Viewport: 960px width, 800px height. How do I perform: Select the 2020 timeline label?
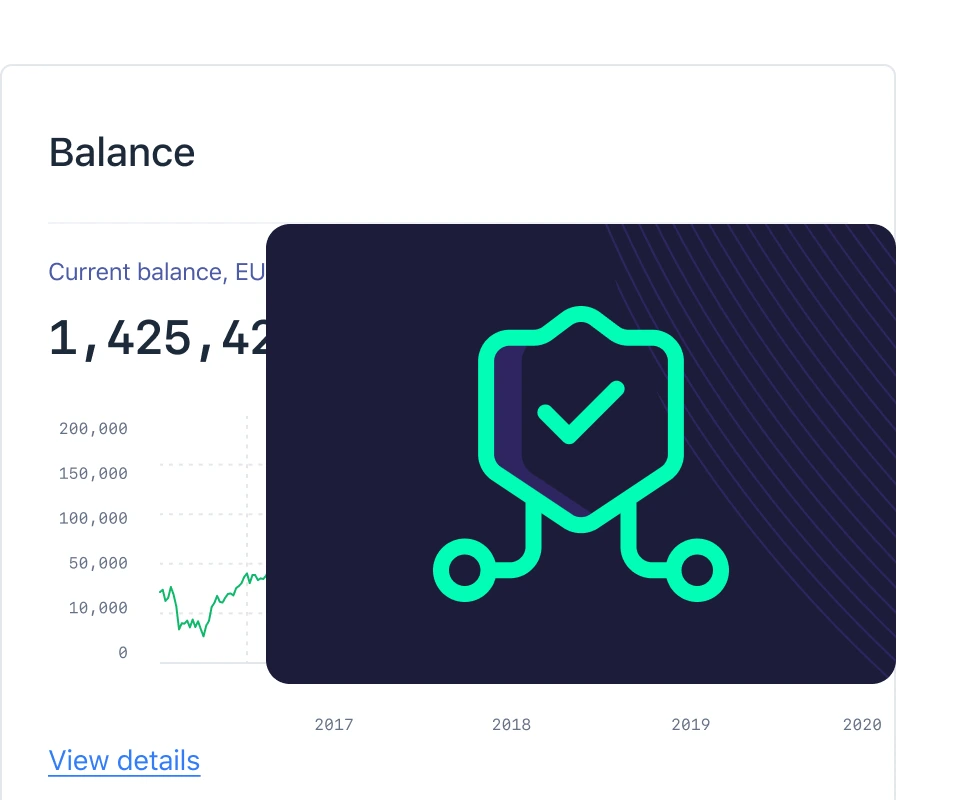[862, 724]
